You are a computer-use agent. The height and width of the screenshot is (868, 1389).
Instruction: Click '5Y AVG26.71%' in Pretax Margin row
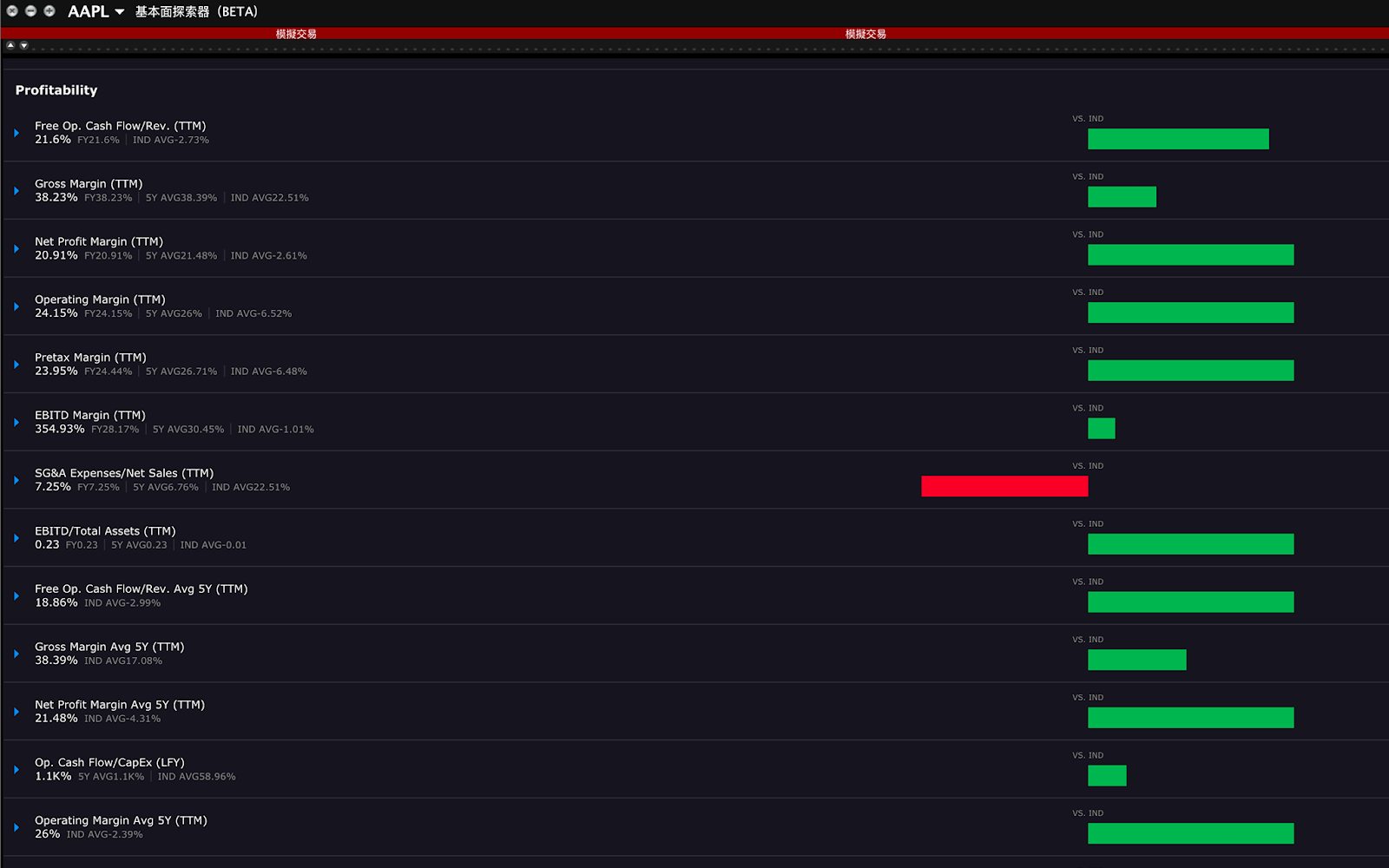(181, 372)
